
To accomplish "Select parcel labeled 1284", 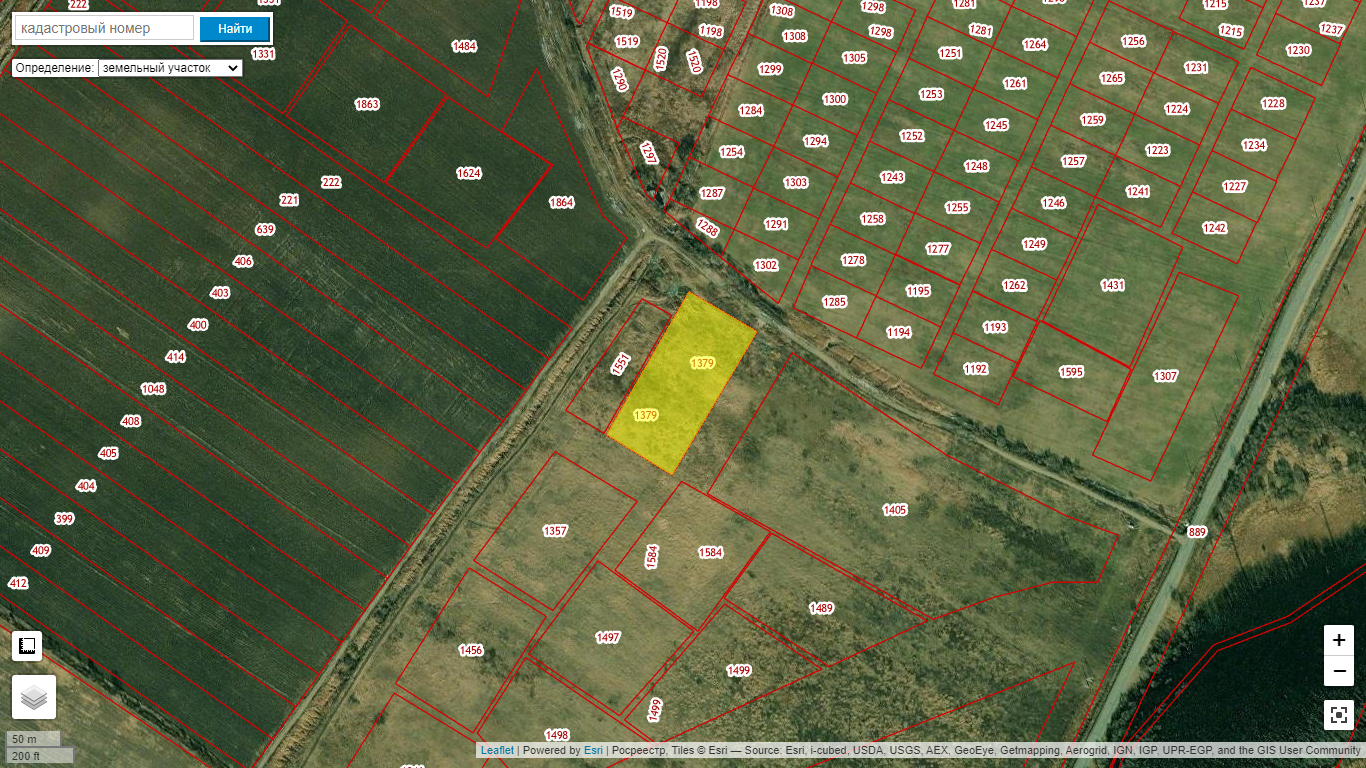I will (x=751, y=110).
